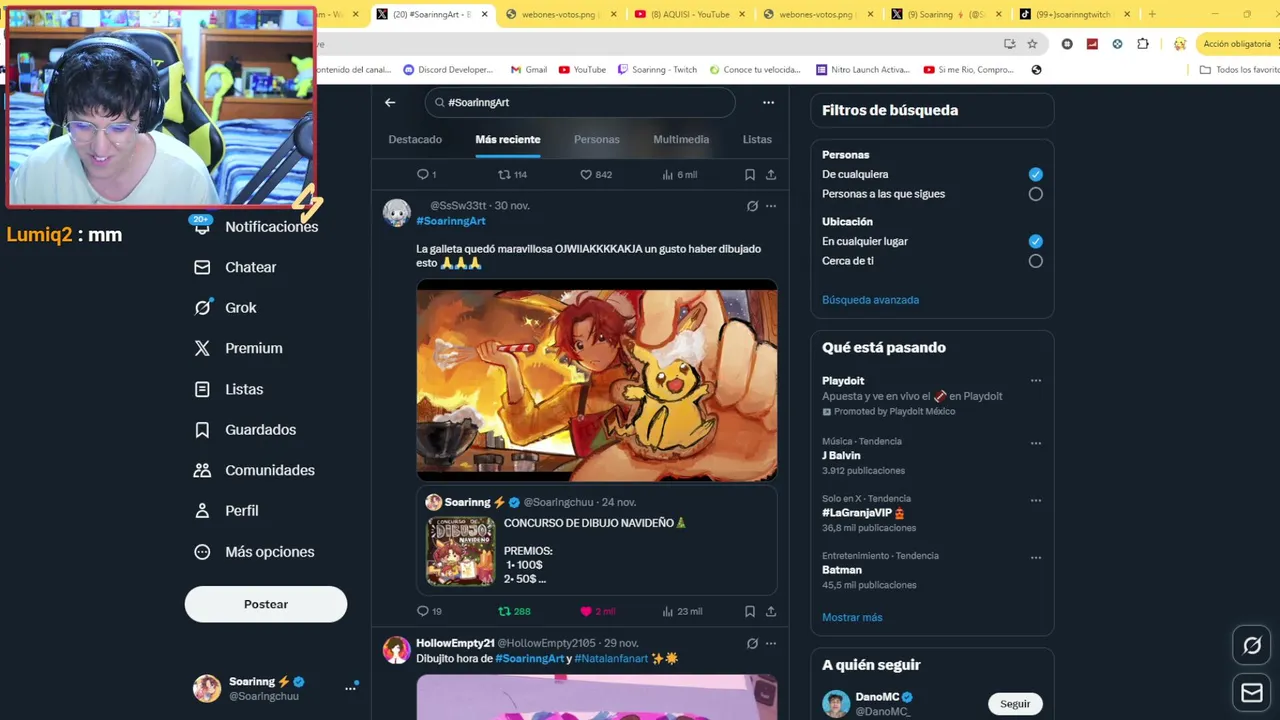The height and width of the screenshot is (720, 1280).
Task: Grok icon on @SsSw33tt post
Action: [752, 206]
